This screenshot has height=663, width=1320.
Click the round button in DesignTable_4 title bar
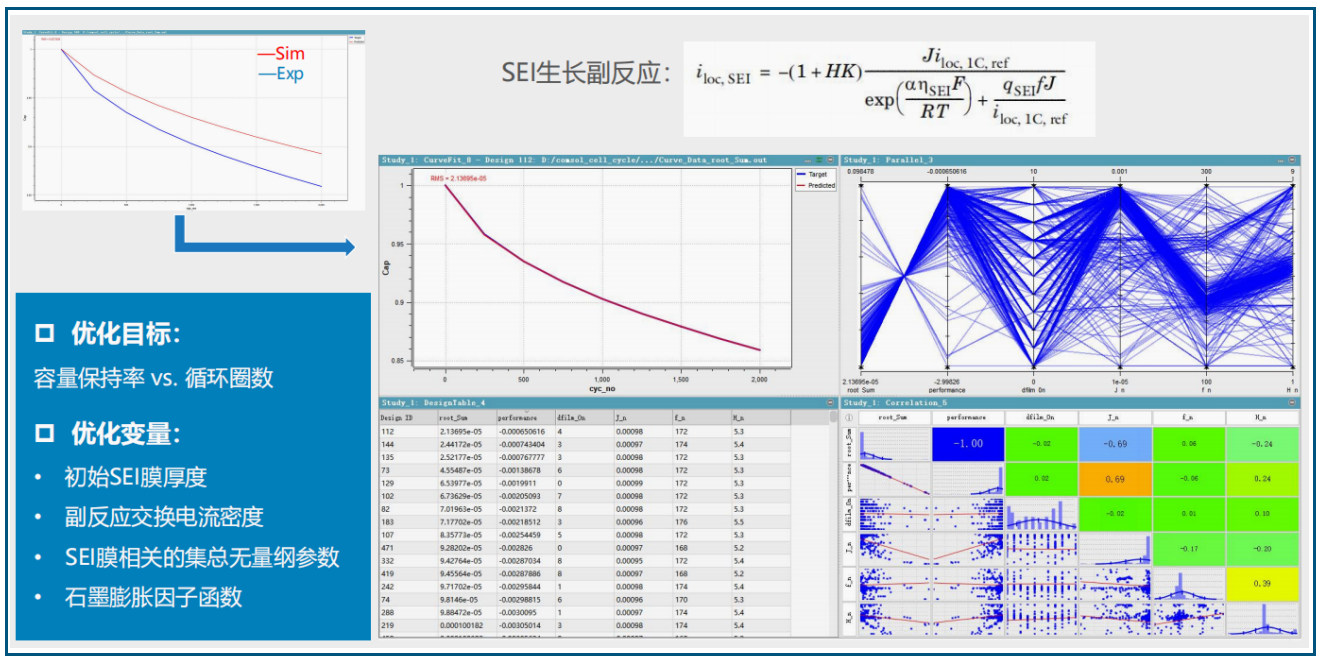click(830, 403)
